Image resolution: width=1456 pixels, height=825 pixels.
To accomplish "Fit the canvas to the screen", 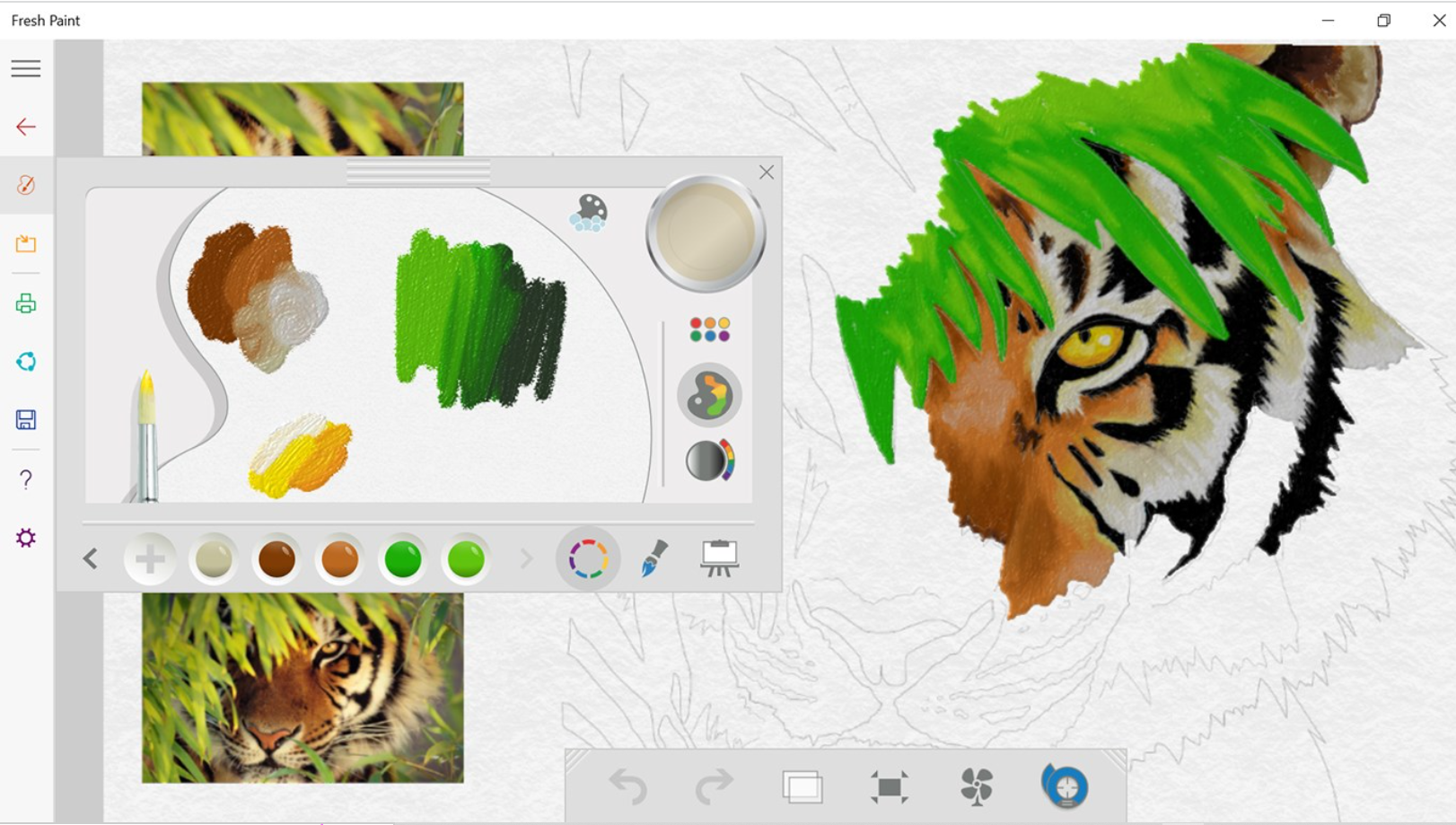I will pyautogui.click(x=890, y=786).
